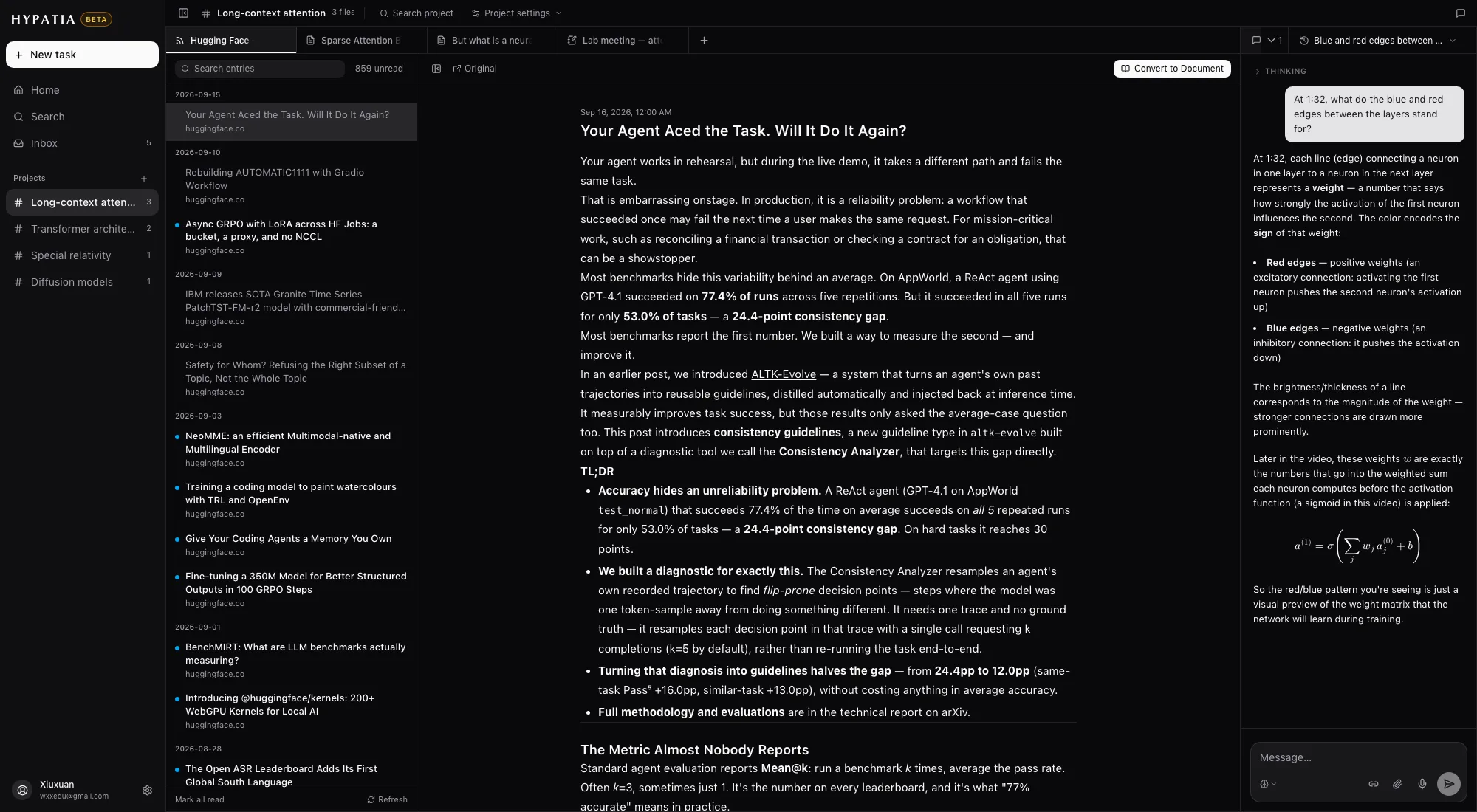Click the Lab meeting tab note icon
Viewport: 1477px width, 812px height.
point(572,41)
